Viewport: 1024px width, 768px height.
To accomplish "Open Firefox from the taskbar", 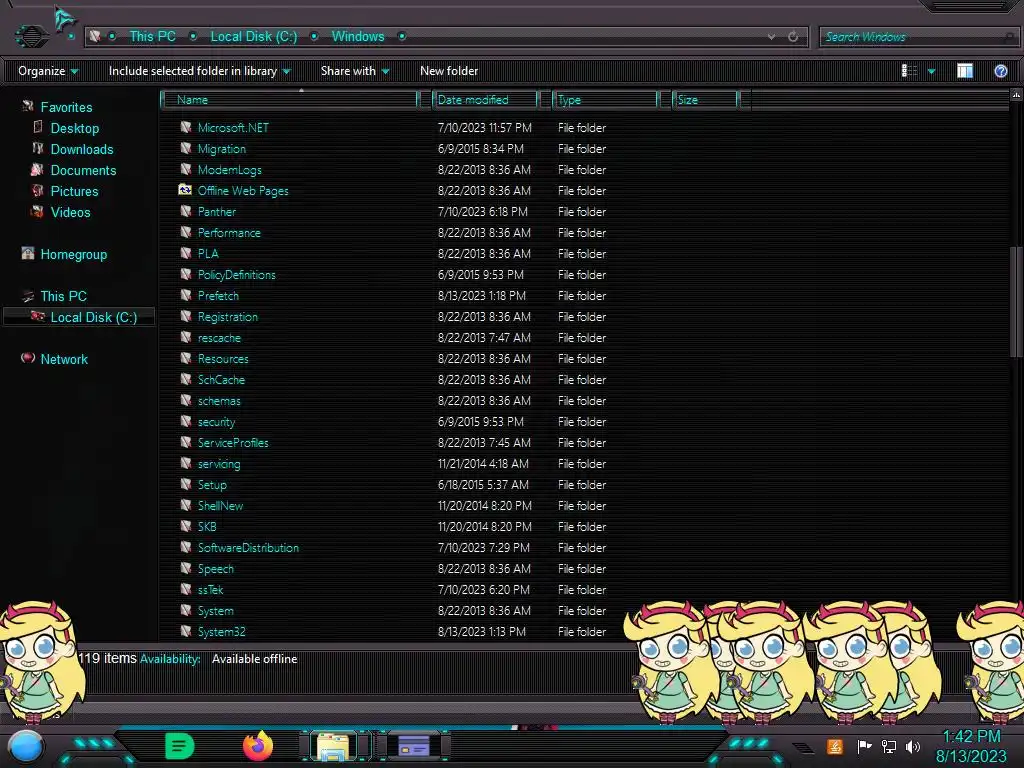I will 258,746.
